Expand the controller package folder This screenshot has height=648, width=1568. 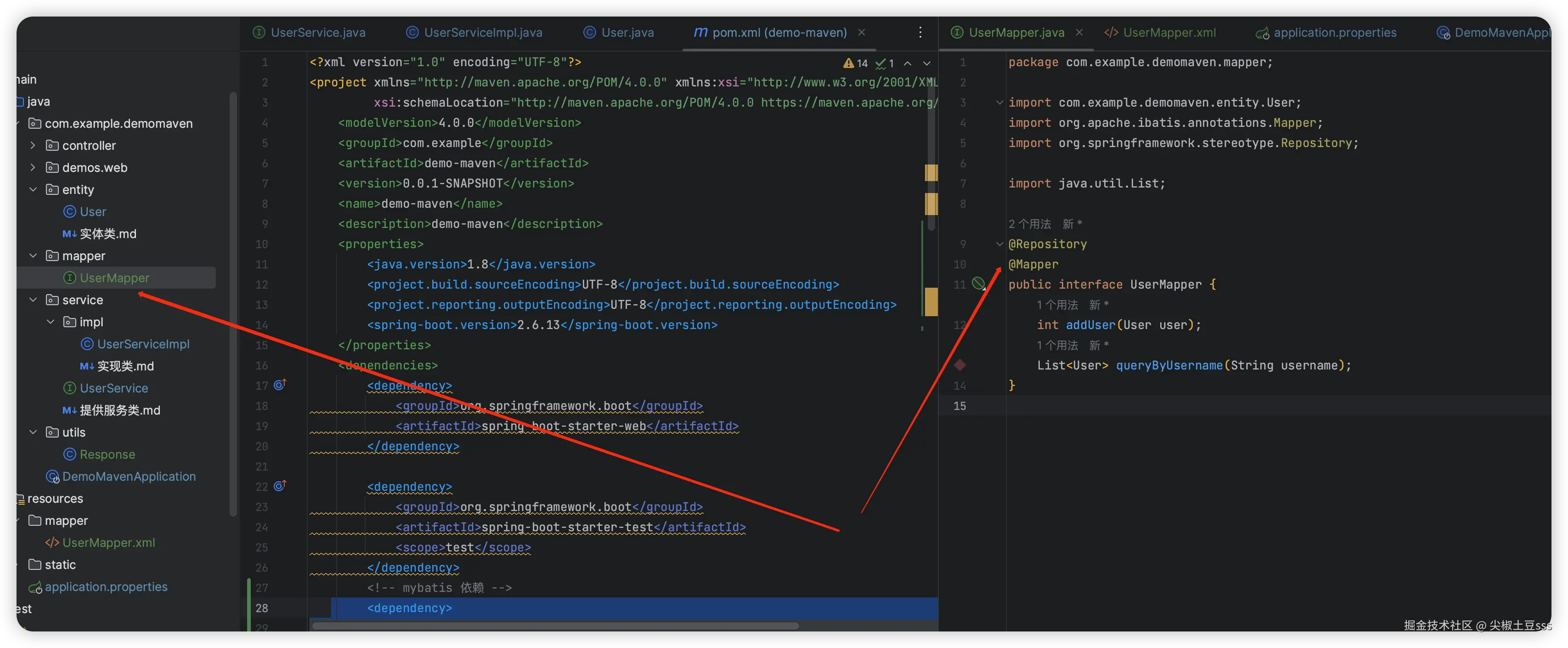[x=34, y=146]
